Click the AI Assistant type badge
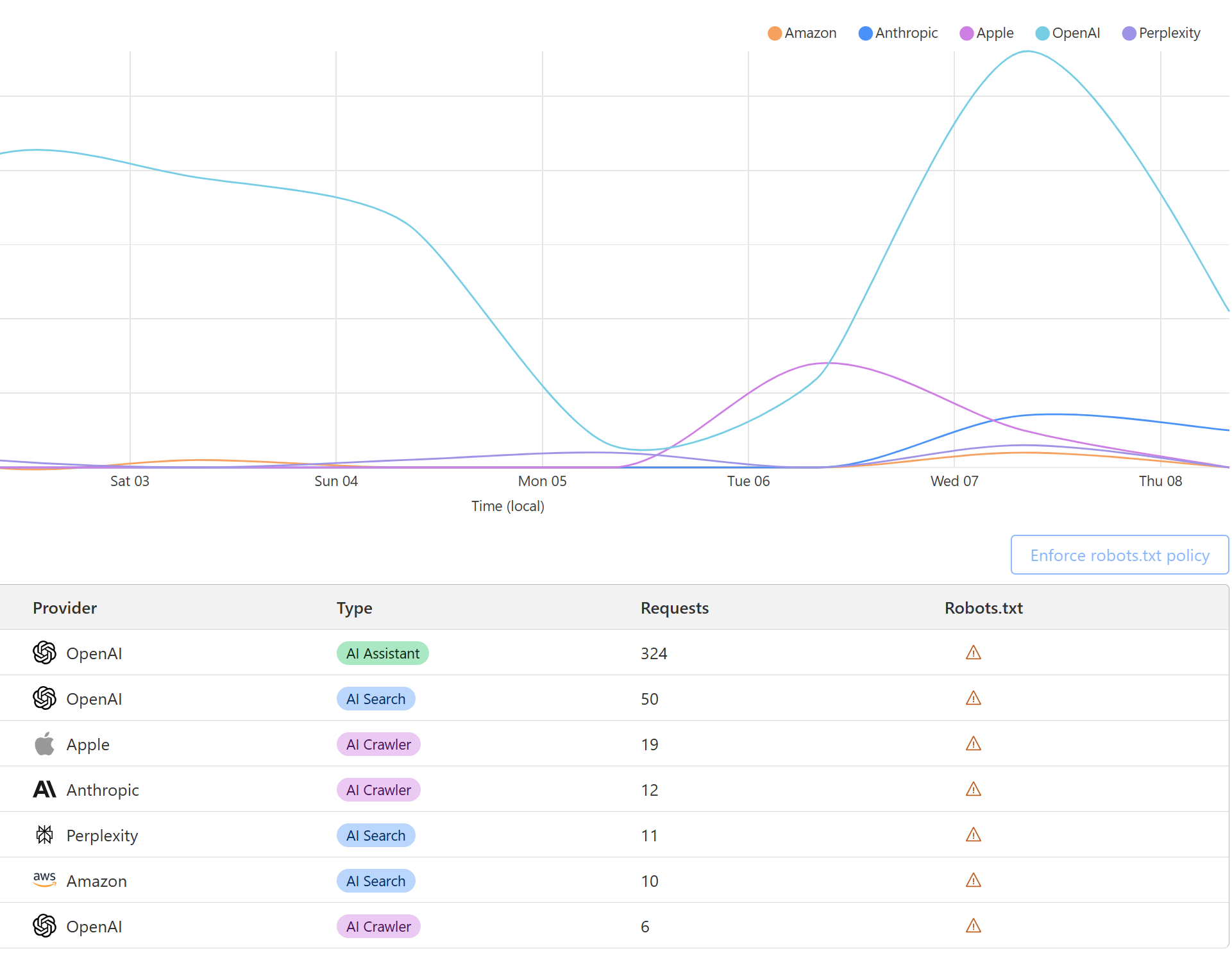Viewport: 1232px width, 958px height. click(x=383, y=653)
